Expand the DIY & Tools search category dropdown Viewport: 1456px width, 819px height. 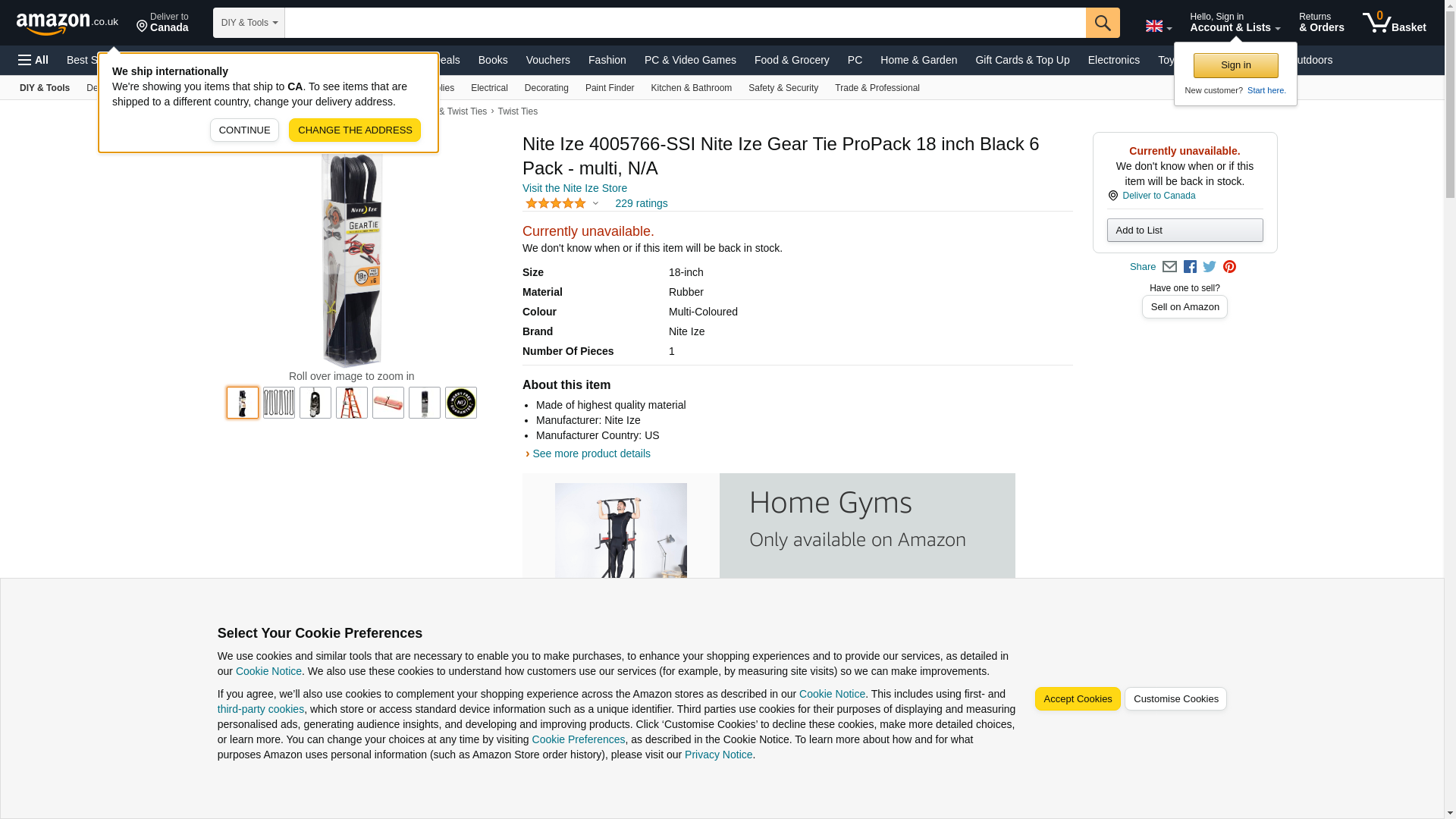pos(249,23)
